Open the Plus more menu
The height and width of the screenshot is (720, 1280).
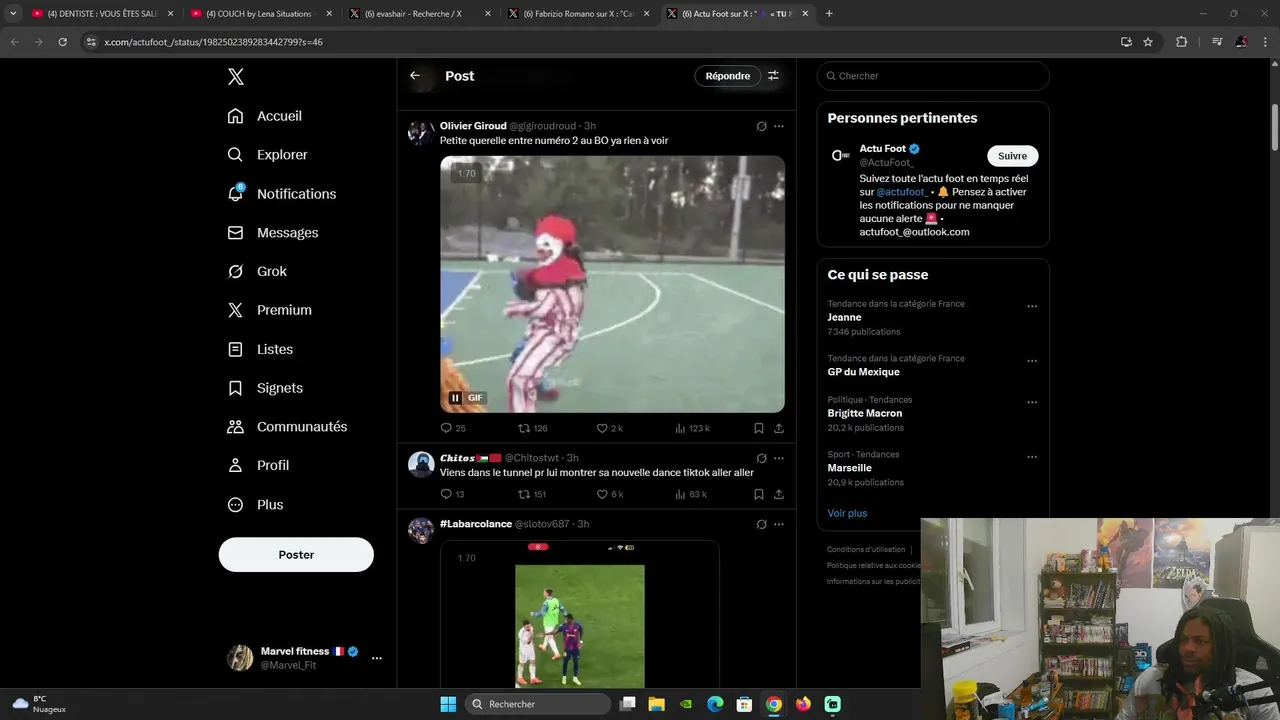256,505
